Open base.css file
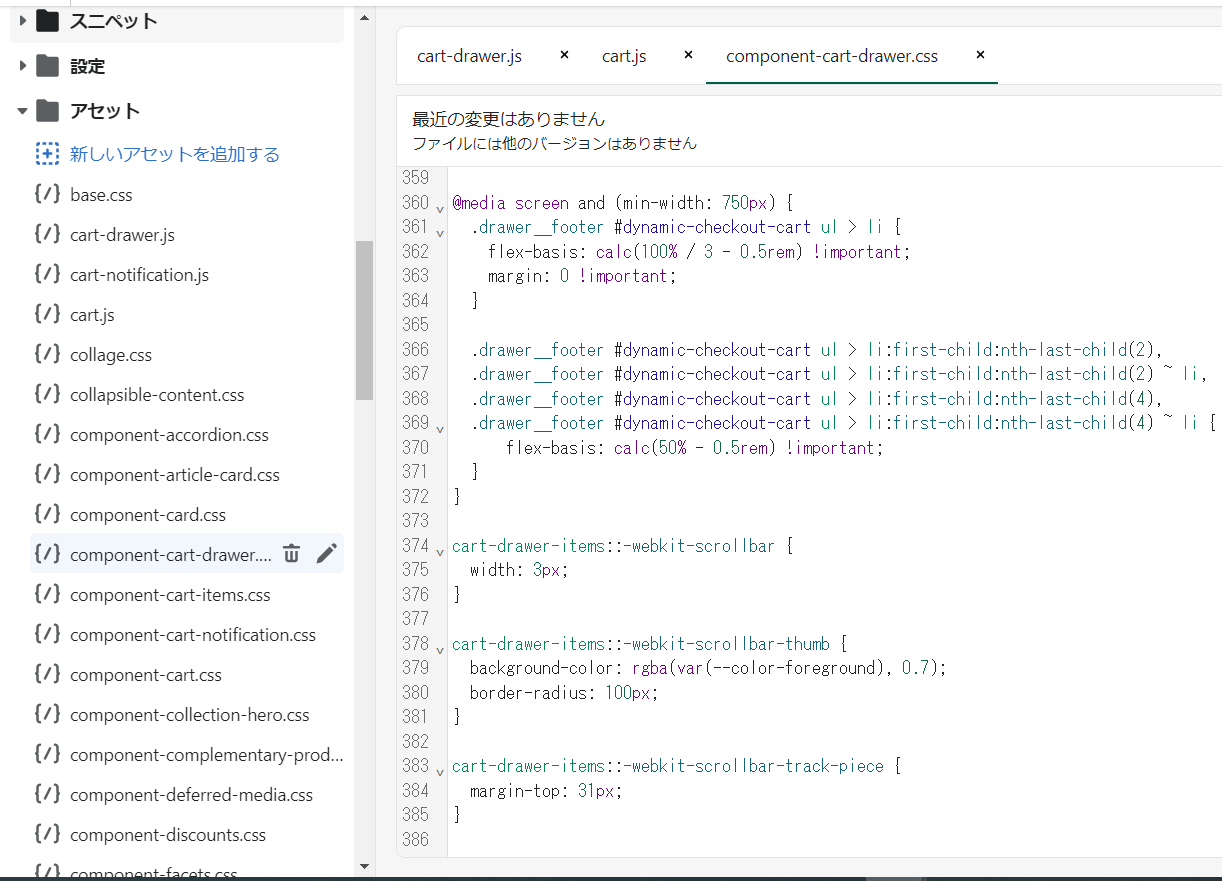The height and width of the screenshot is (881, 1222). click(x=101, y=195)
